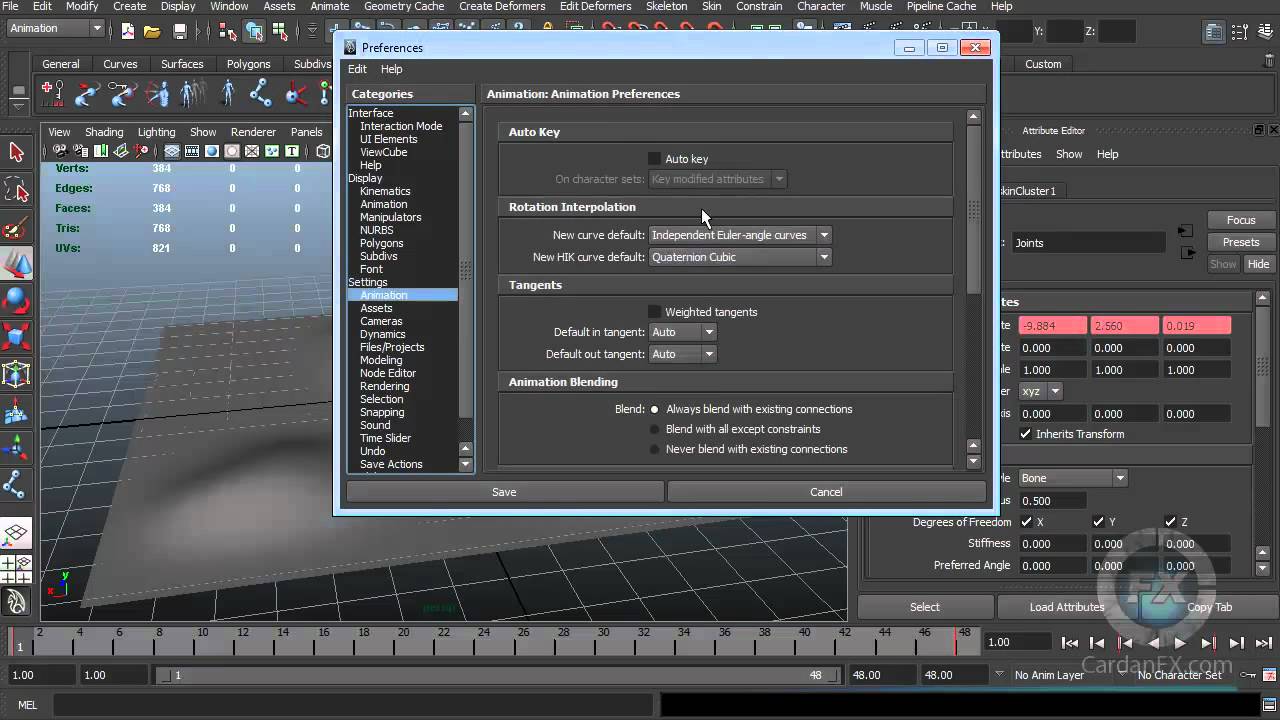Switch to the Curves shelf tab
The height and width of the screenshot is (720, 1280).
tap(120, 64)
